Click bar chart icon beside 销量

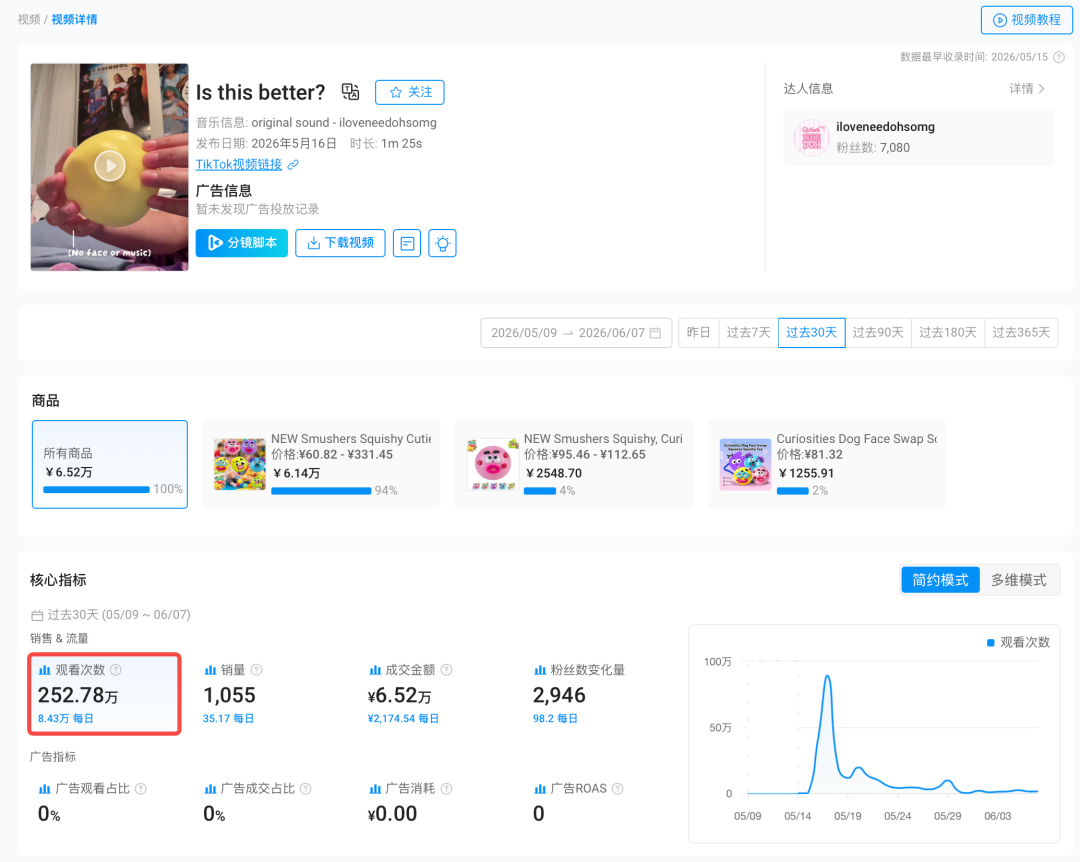coord(210,670)
